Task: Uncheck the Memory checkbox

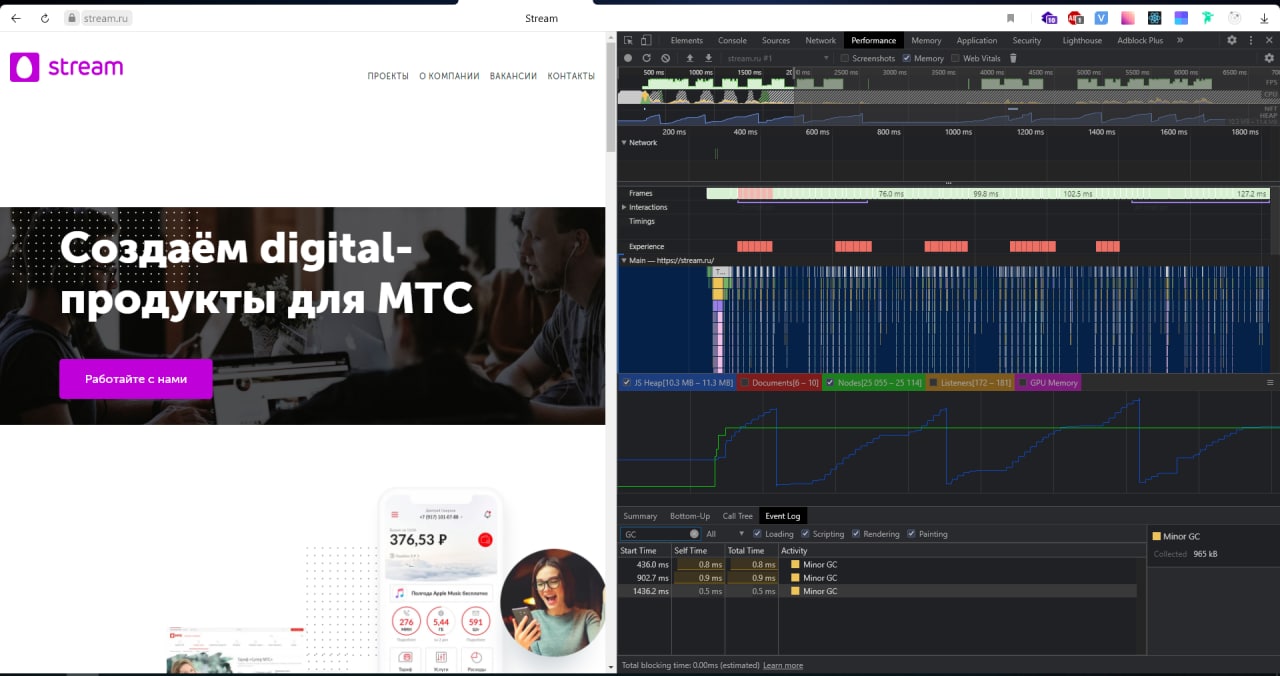Action: tap(906, 58)
